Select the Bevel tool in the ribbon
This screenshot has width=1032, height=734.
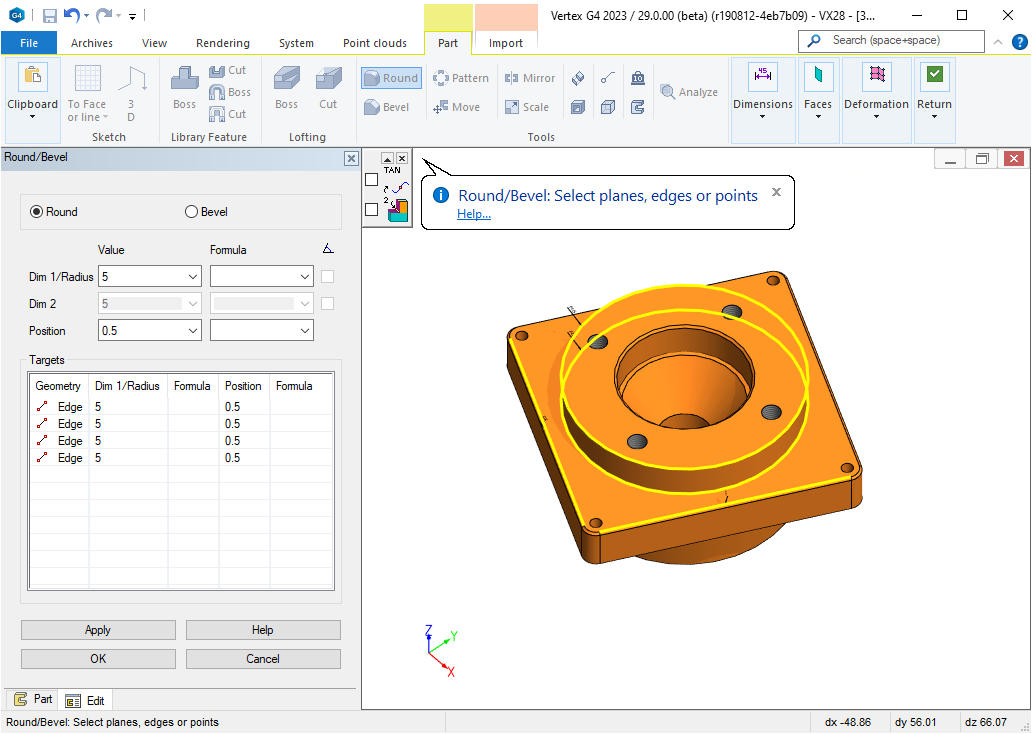(386, 107)
